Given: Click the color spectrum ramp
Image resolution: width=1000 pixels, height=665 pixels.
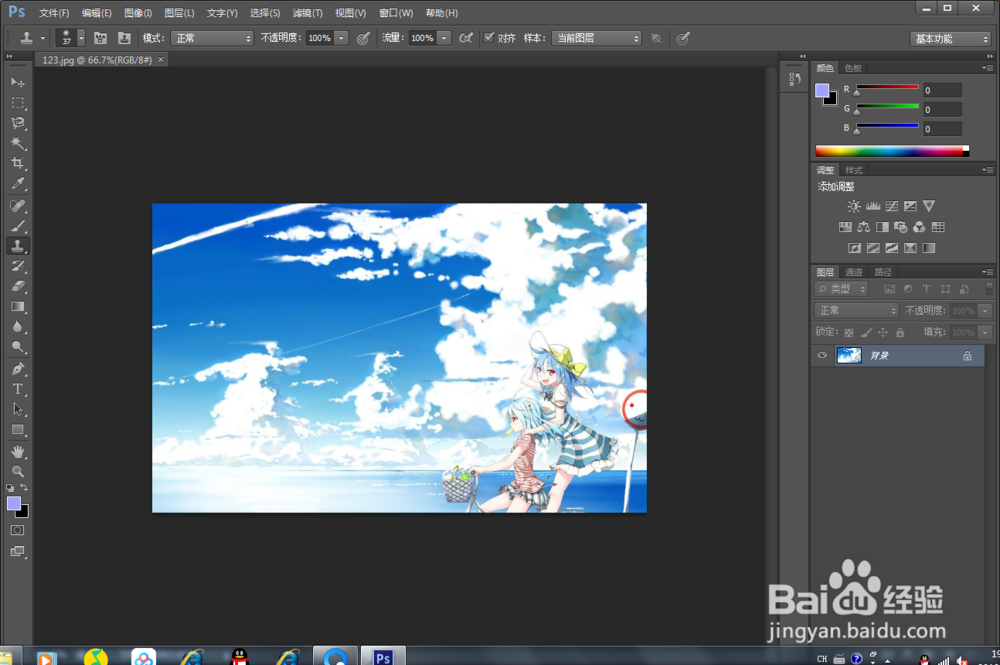Looking at the screenshot, I should pos(892,151).
